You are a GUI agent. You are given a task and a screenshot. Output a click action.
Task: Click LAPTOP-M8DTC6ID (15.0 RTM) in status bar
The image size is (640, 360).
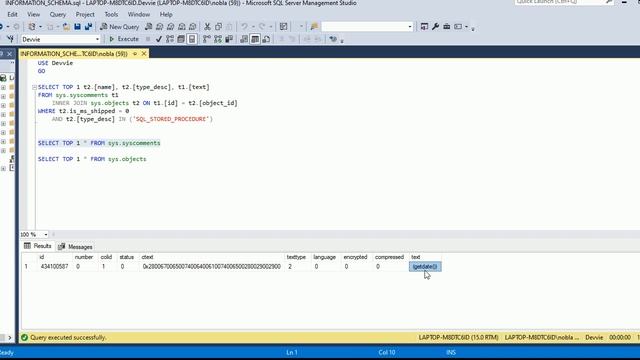tap(458, 338)
